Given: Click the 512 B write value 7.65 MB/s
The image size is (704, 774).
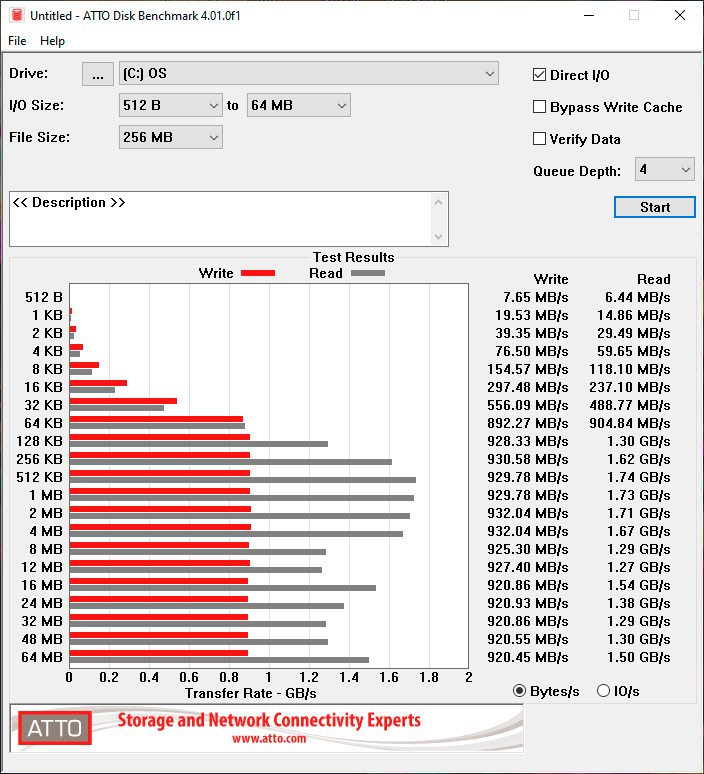Looking at the screenshot, I should pyautogui.click(x=536, y=297).
